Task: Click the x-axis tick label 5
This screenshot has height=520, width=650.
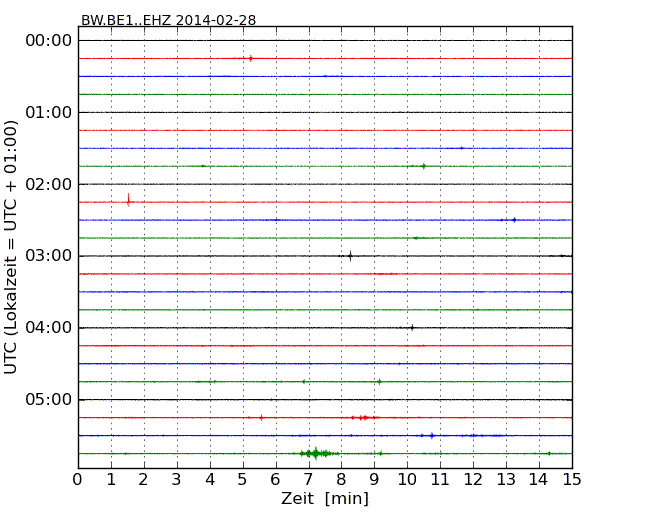Action: coord(242,480)
